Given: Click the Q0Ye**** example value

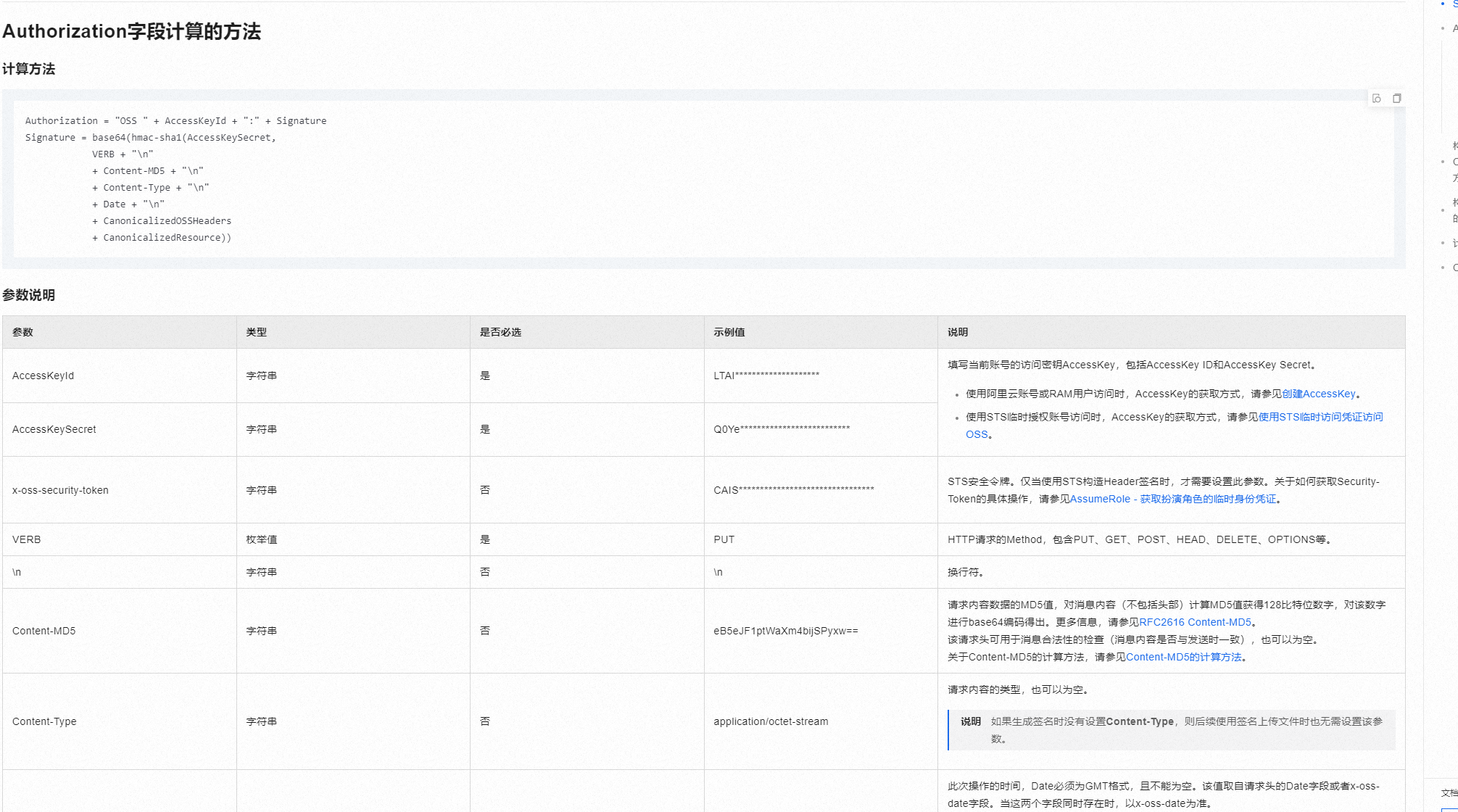Looking at the screenshot, I should [x=782, y=429].
